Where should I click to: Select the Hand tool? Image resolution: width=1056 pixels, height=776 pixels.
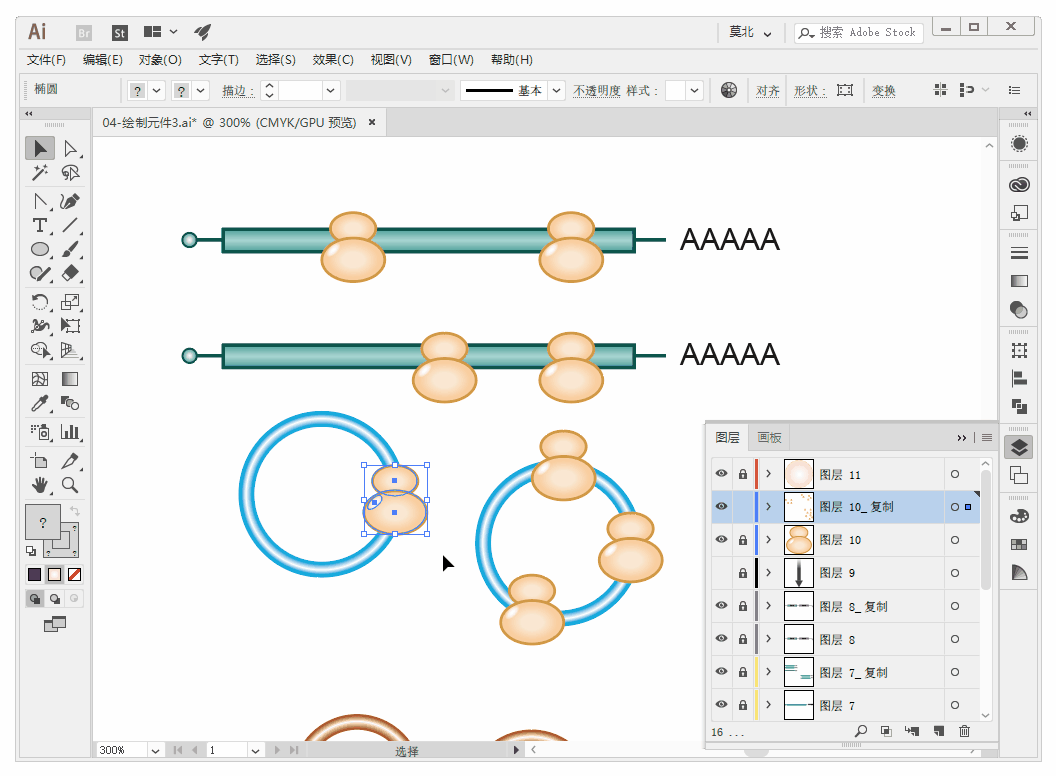pos(40,485)
